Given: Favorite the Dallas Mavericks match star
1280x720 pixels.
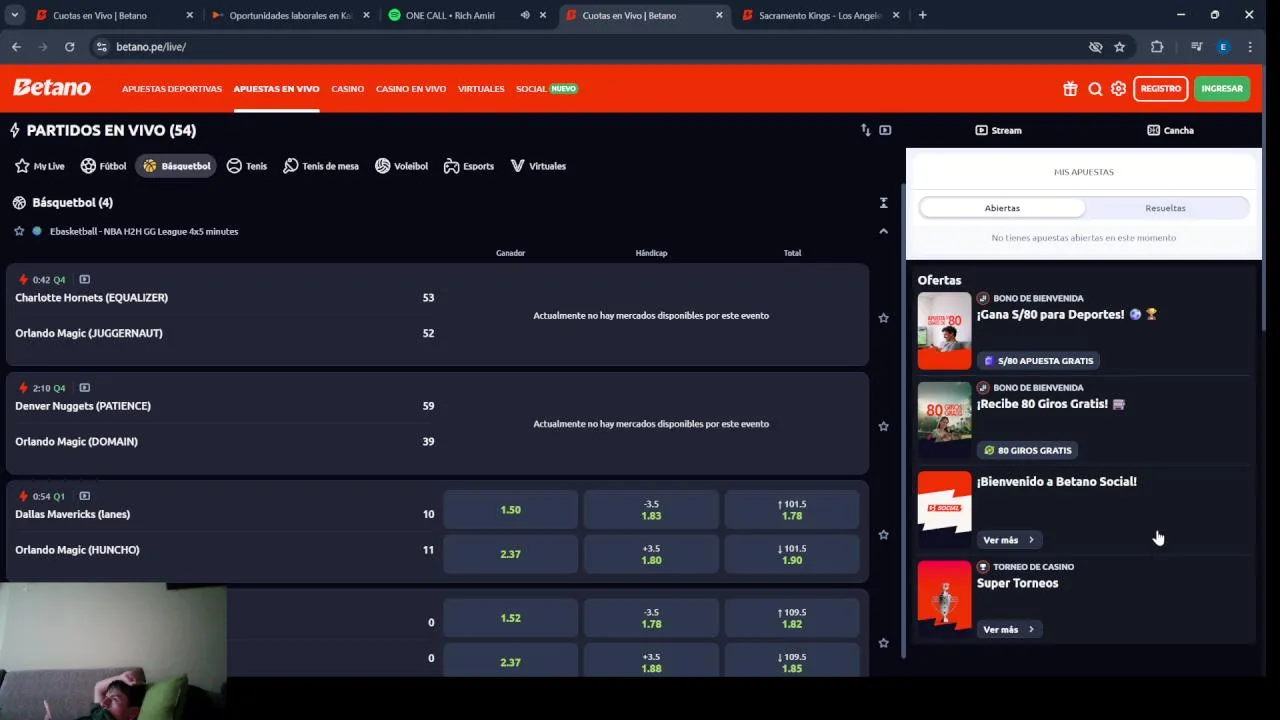Looking at the screenshot, I should 883,535.
